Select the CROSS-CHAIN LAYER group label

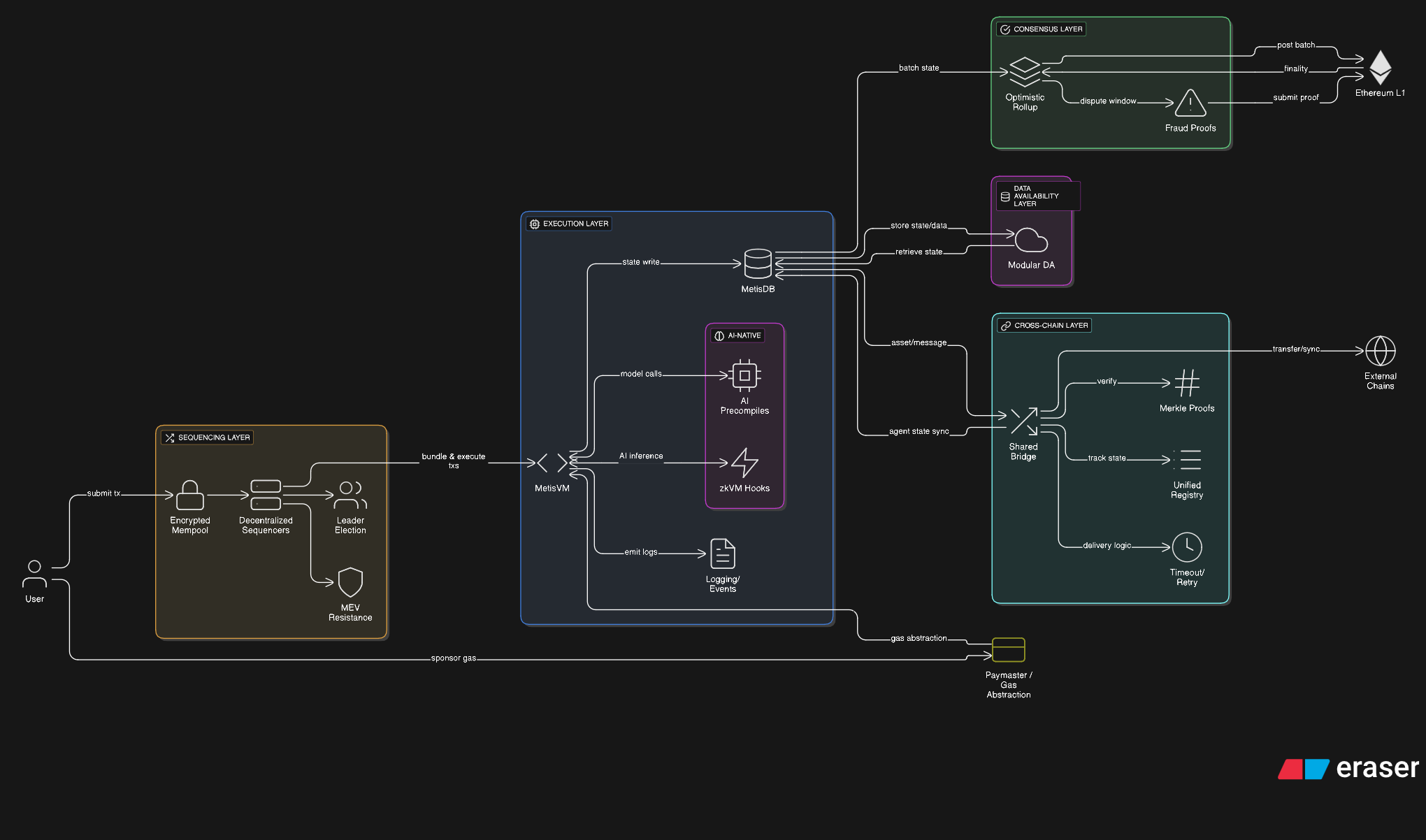pos(1044,326)
